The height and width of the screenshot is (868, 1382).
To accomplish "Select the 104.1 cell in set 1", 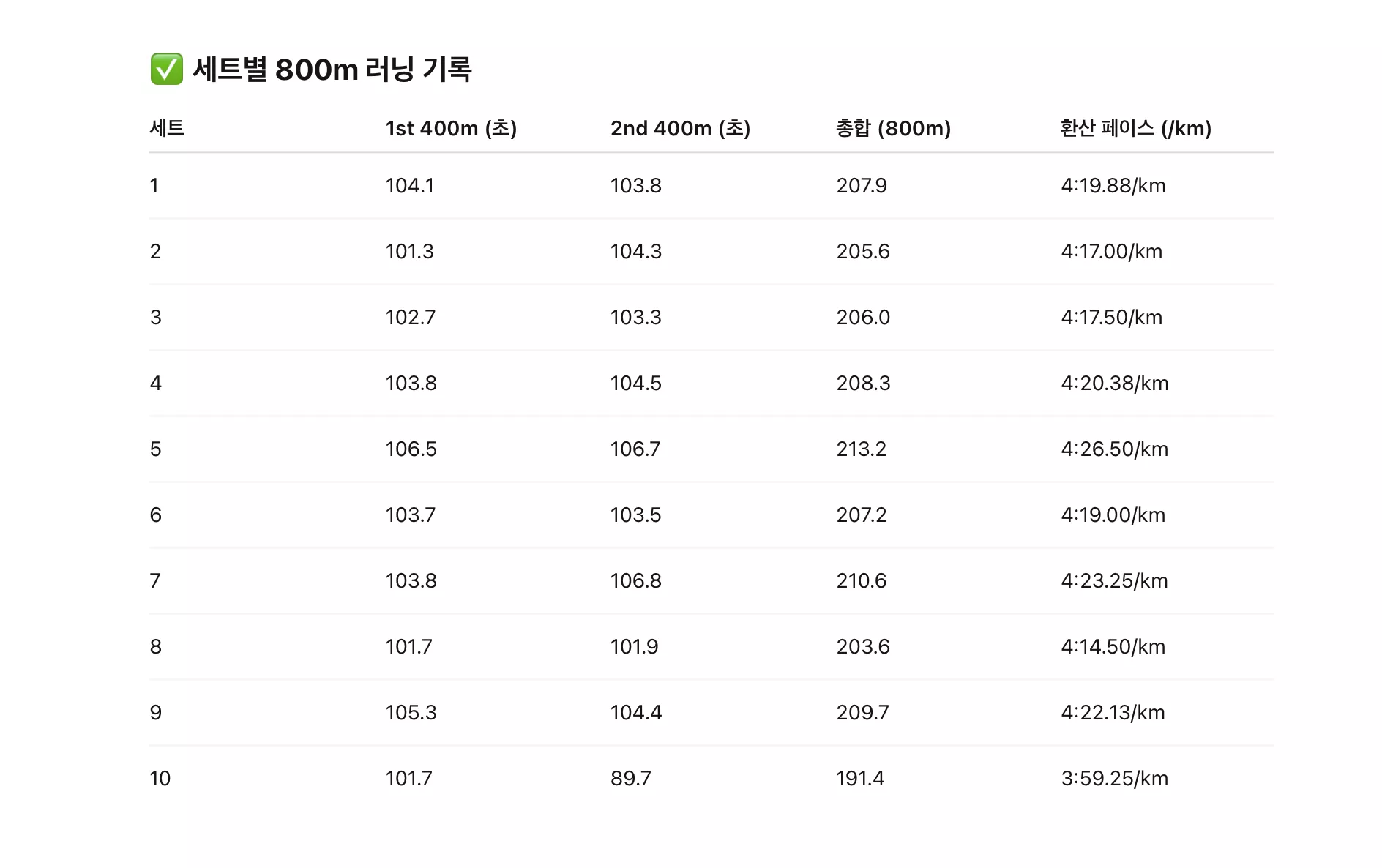I will pos(410,186).
